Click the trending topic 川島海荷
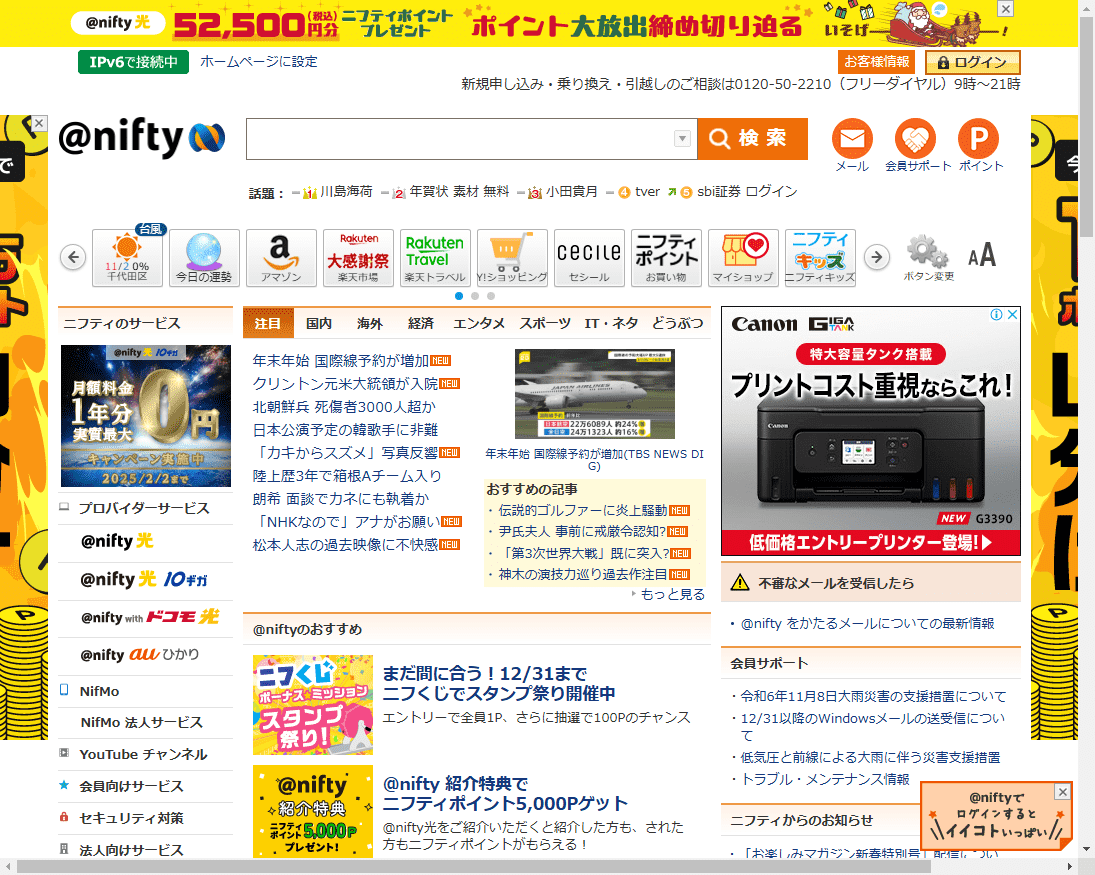The width and height of the screenshot is (1095, 875). pyautogui.click(x=346, y=191)
